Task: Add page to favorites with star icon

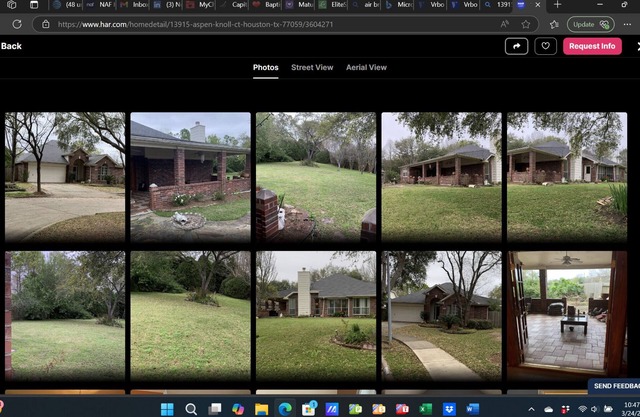Action: 526,24
